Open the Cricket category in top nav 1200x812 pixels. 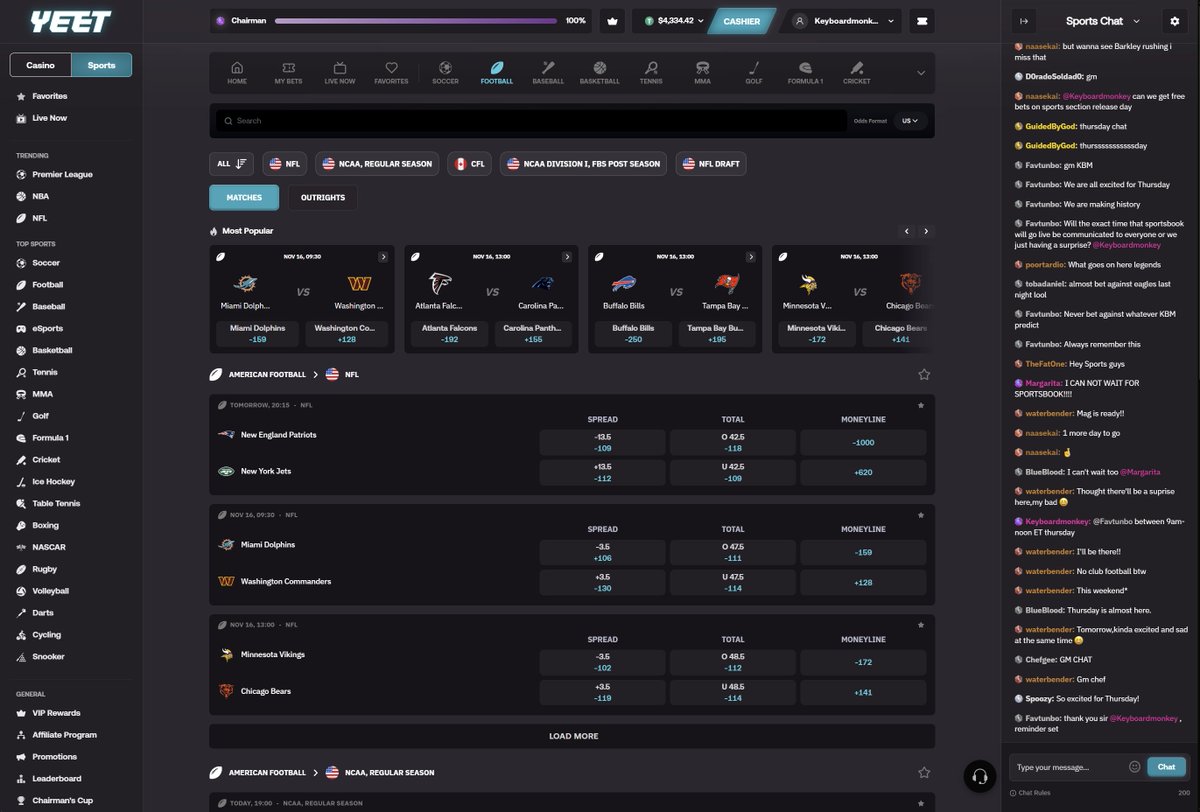856,73
